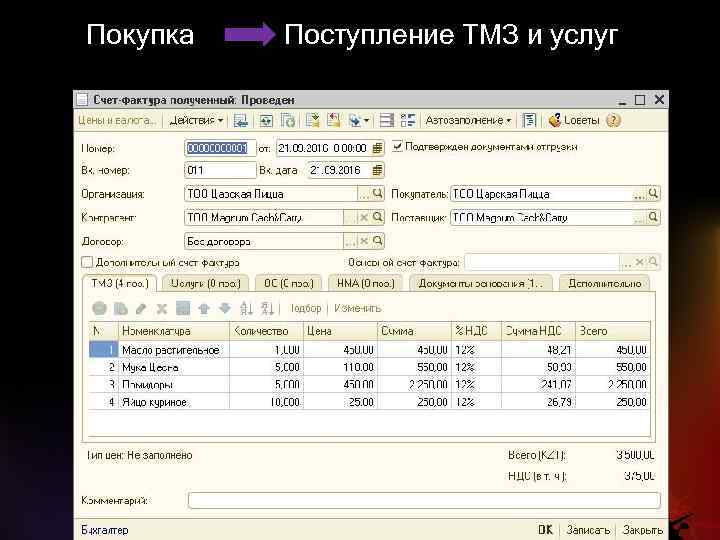Add a new row using the table toolbar's round icon
720x540 pixels.
pos(99,308)
